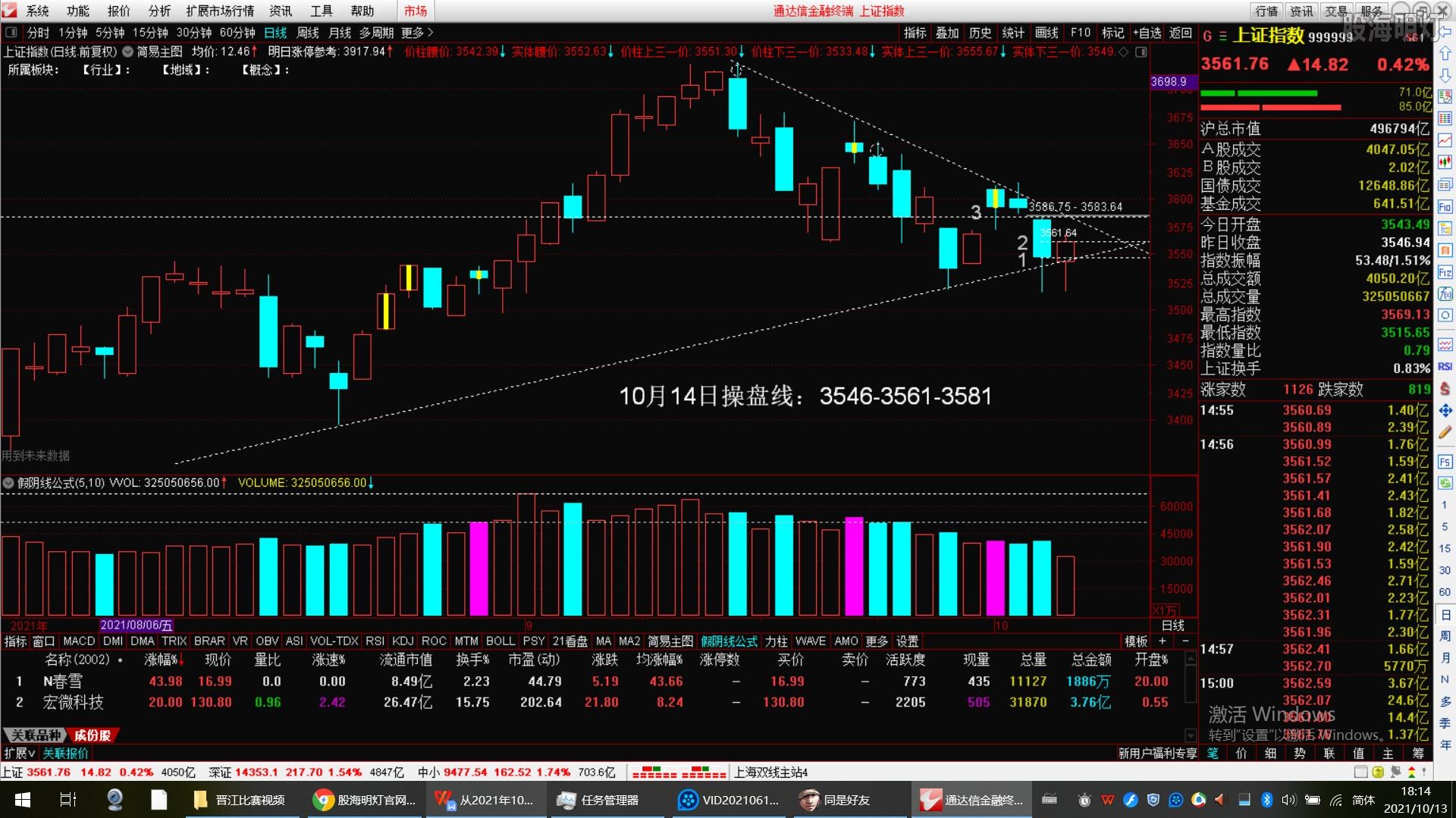Screen dimensions: 1456x818
Task: Select the pencil drawing tool icon
Action: pyautogui.click(x=1445, y=432)
